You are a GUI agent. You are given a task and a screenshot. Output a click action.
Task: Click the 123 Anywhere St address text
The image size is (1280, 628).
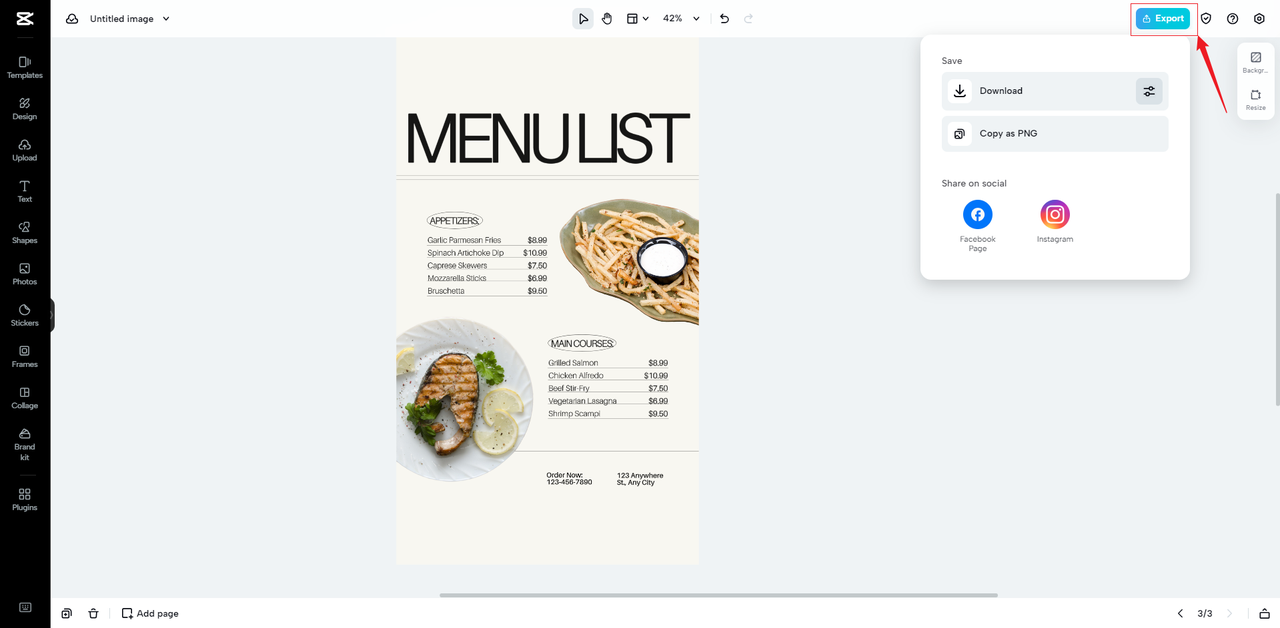pyautogui.click(x=640, y=479)
